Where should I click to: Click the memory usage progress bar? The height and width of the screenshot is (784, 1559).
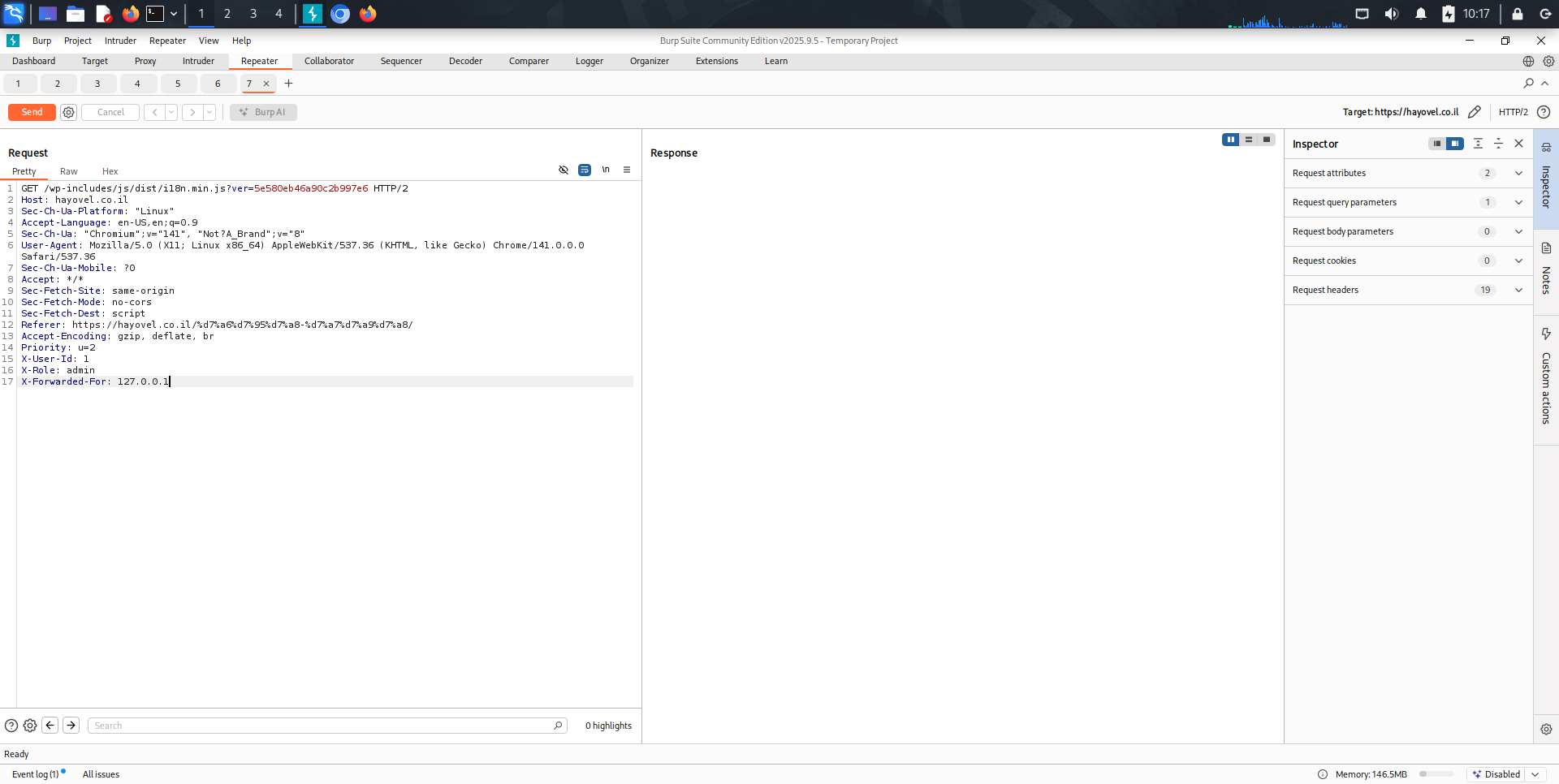tap(1436, 774)
